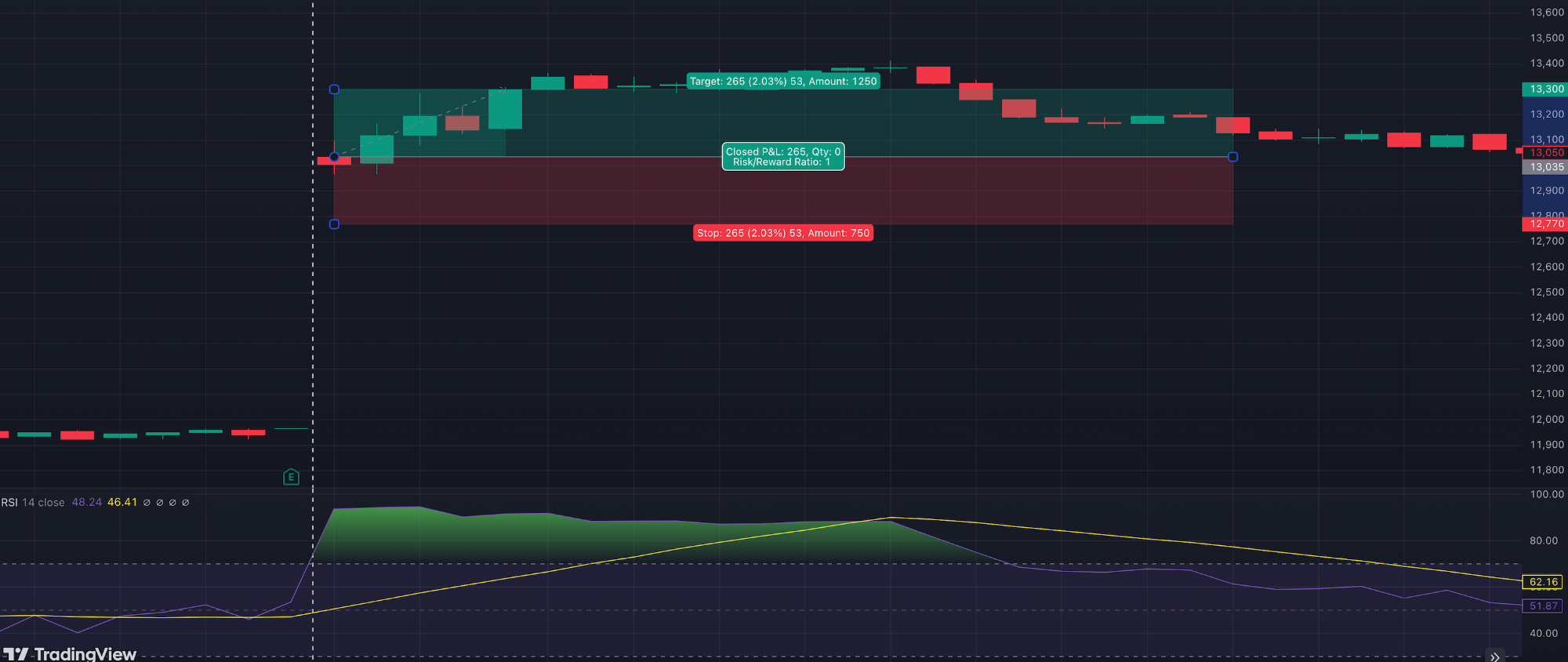Click the 12,500 price scale label
1568x662 pixels.
(x=1547, y=293)
